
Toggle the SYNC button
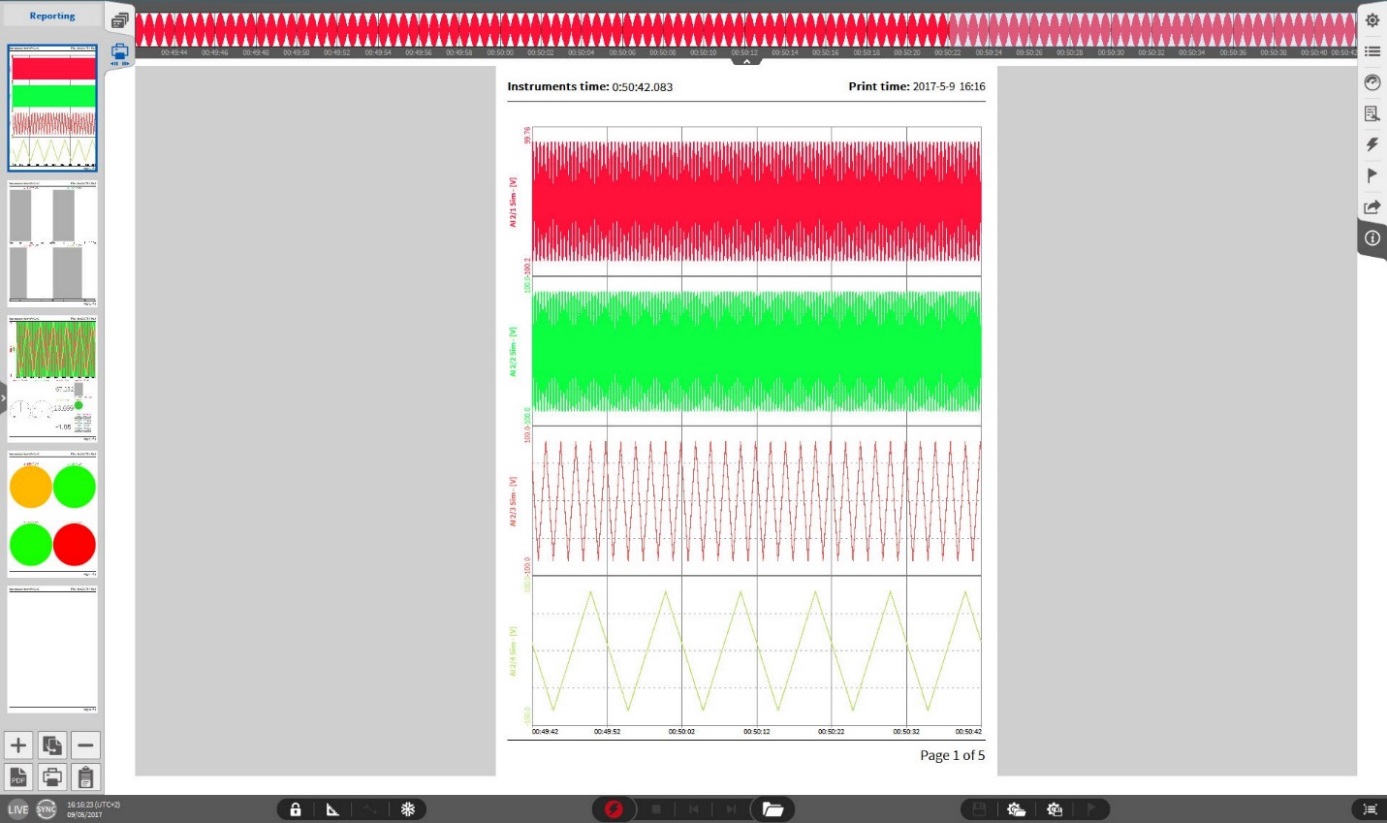click(46, 809)
